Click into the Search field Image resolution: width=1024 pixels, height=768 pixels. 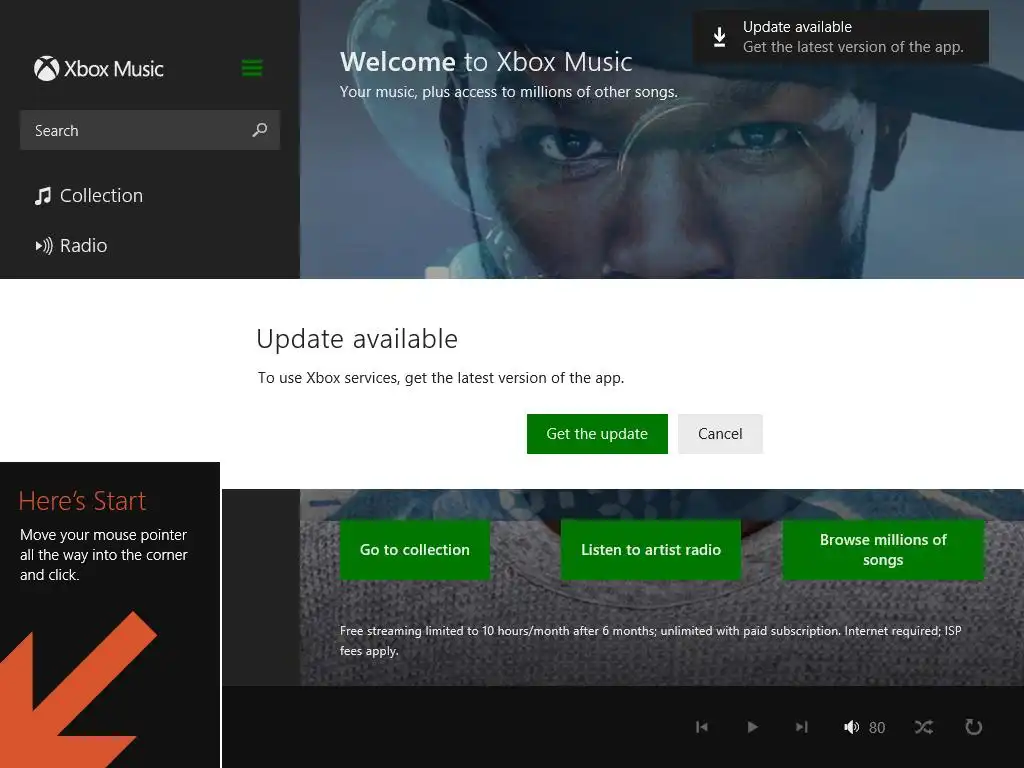[x=150, y=130]
